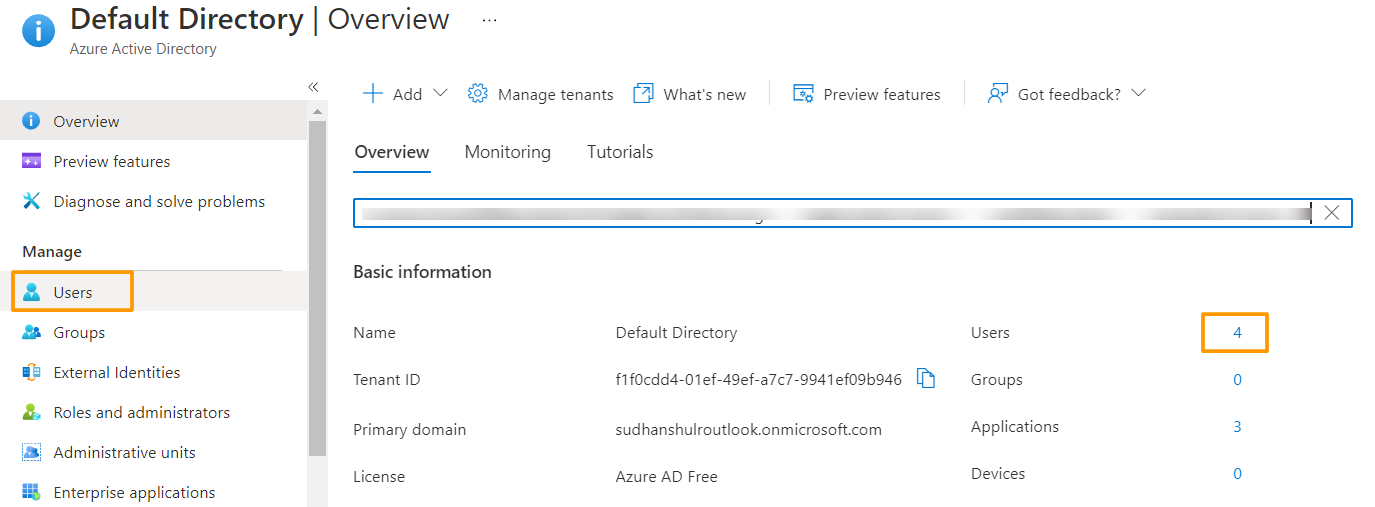The image size is (1375, 507).
Task: Open Enterprise applications
Action: (x=154, y=492)
